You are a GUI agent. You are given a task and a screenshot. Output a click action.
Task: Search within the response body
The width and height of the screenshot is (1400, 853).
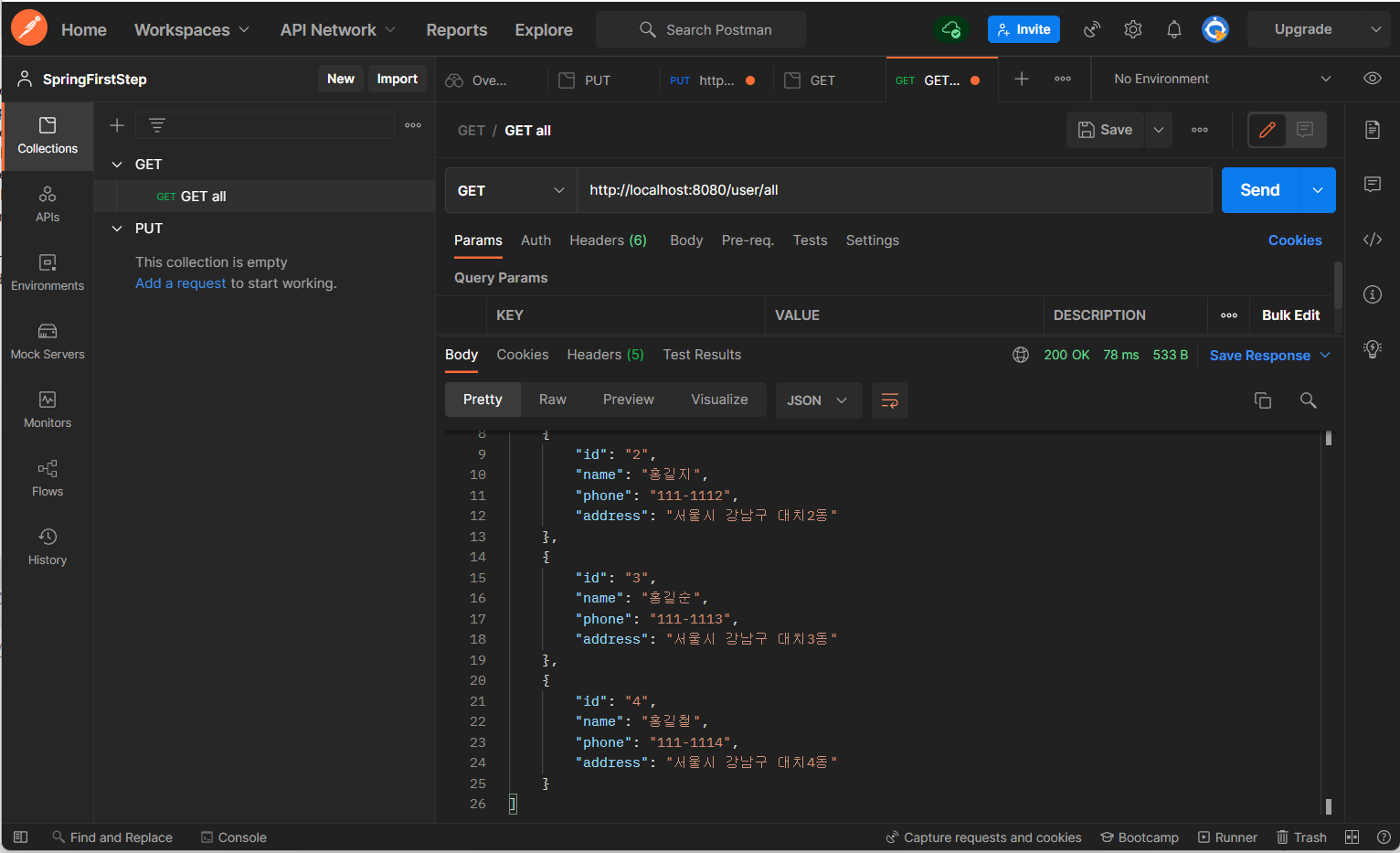coord(1309,400)
